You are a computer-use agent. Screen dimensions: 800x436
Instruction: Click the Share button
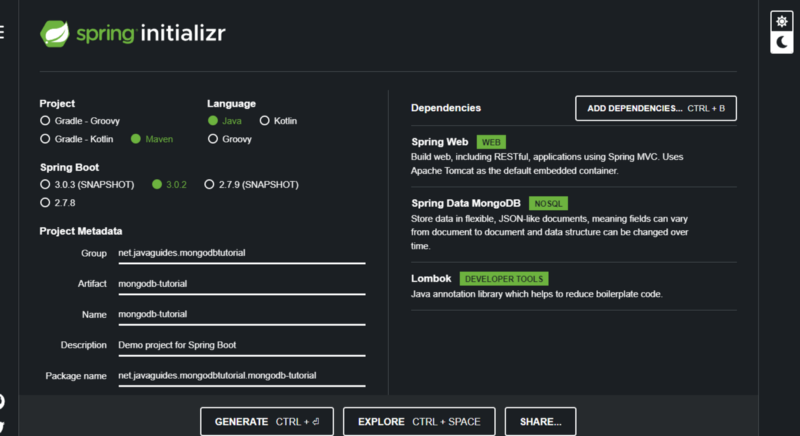pyautogui.click(x=540, y=422)
